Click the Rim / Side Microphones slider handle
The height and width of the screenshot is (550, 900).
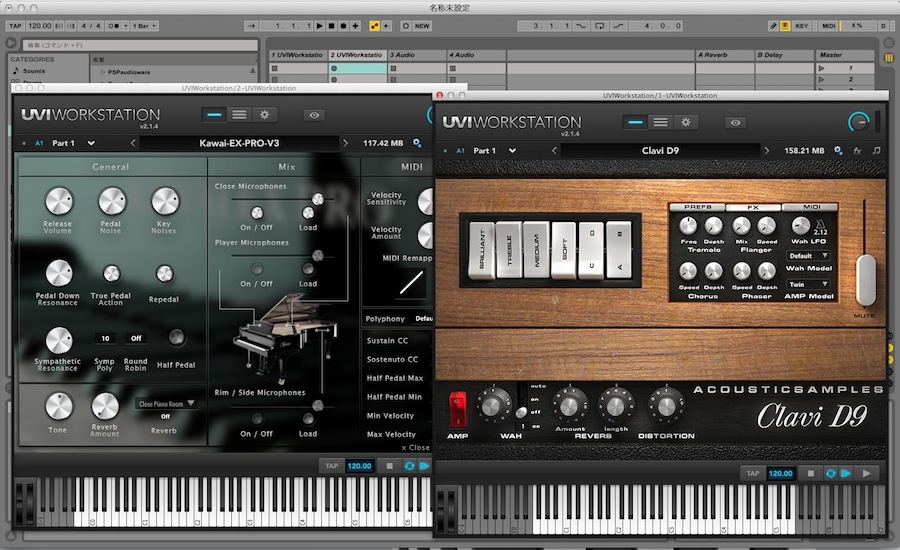tap(317, 405)
